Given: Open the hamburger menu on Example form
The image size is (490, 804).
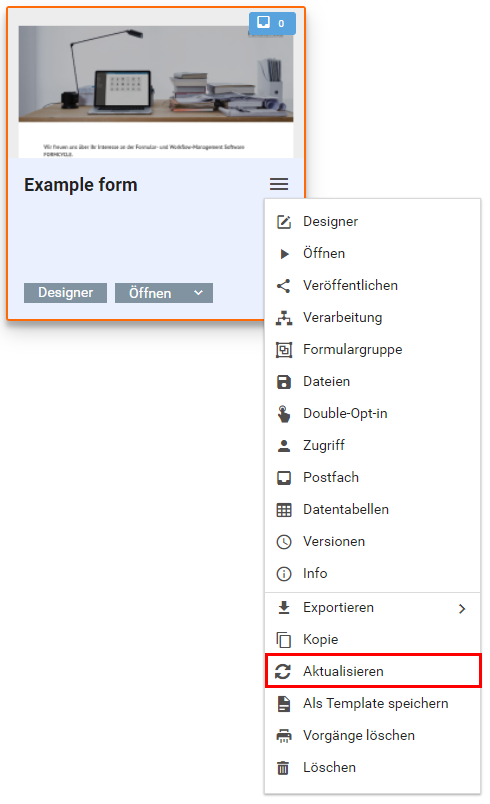Looking at the screenshot, I should pos(279,184).
